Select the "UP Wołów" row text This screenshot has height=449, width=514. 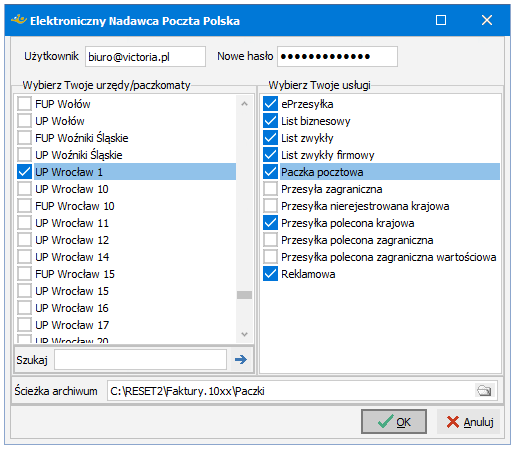tap(60, 121)
